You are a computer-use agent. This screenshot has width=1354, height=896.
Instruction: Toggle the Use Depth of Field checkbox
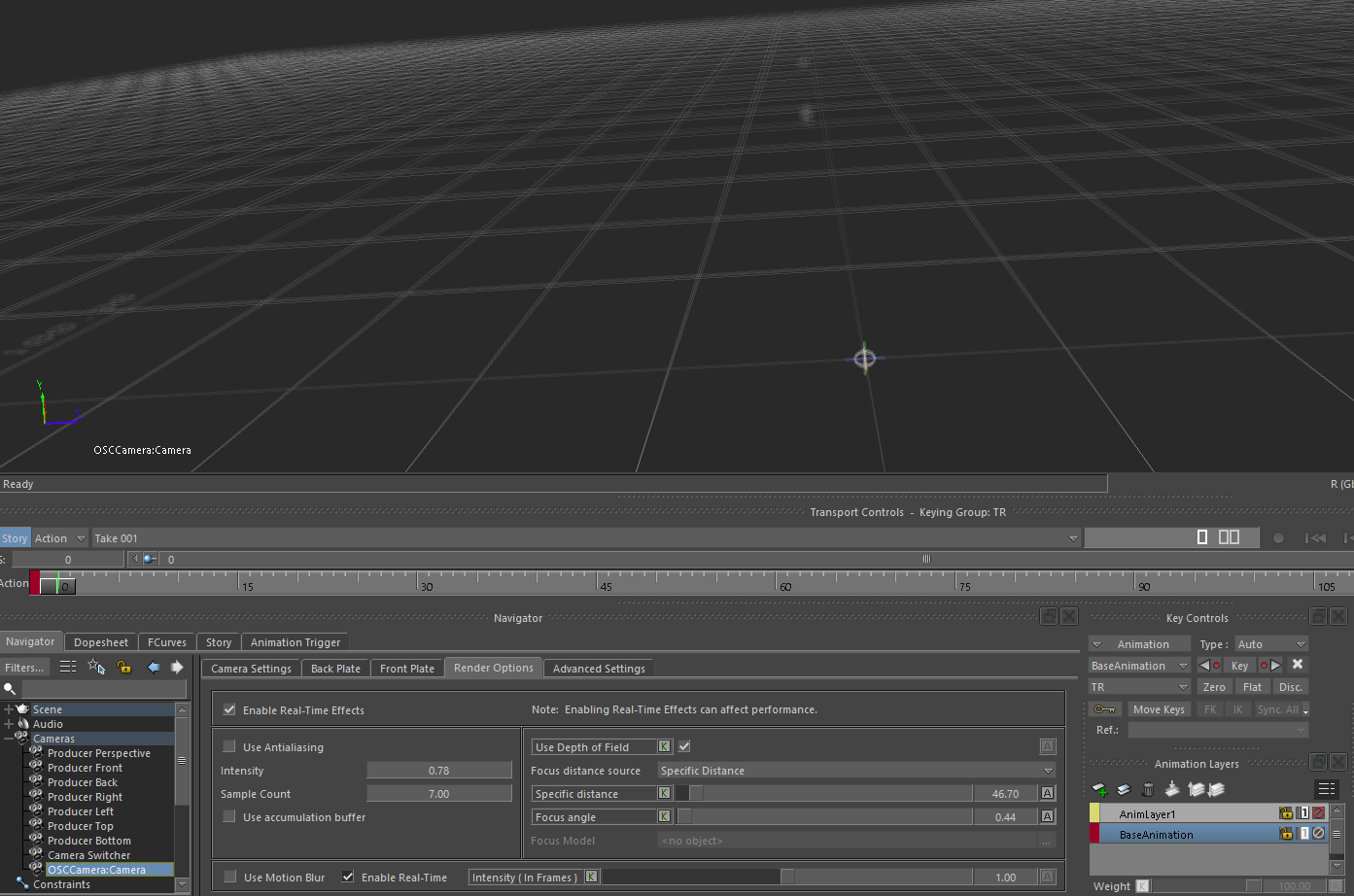684,746
